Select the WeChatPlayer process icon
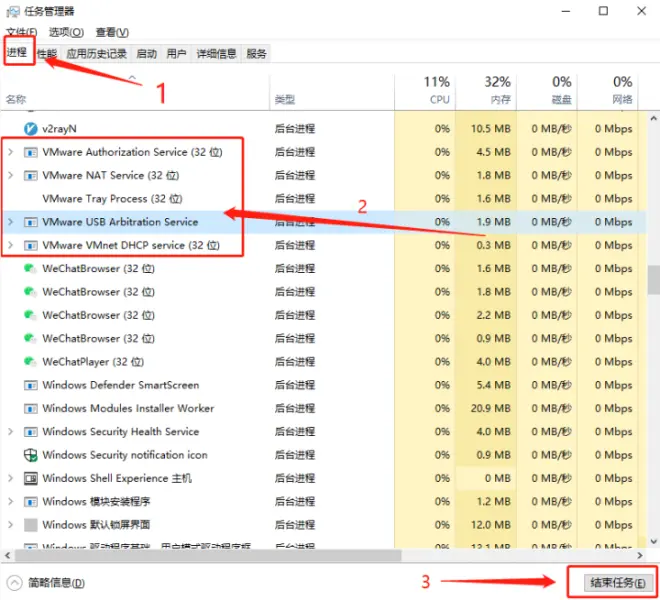Screen dimensions: 660x600 click(29, 361)
